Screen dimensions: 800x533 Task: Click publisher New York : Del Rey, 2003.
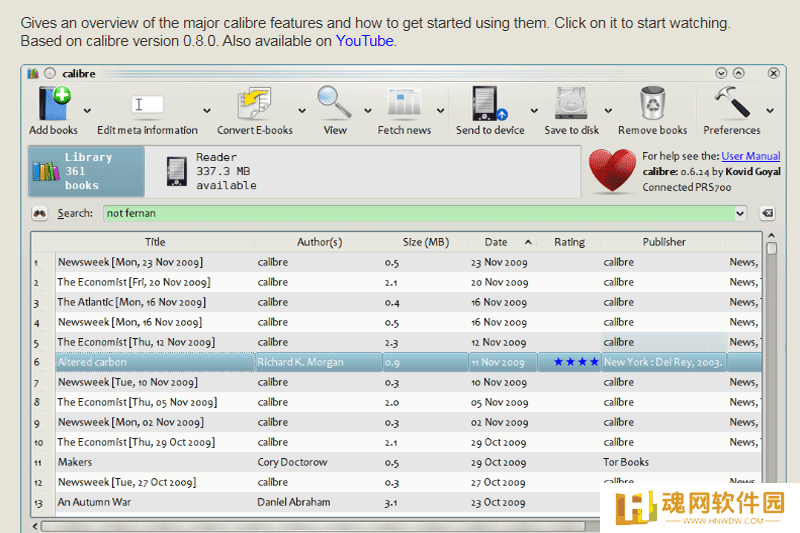(x=663, y=362)
